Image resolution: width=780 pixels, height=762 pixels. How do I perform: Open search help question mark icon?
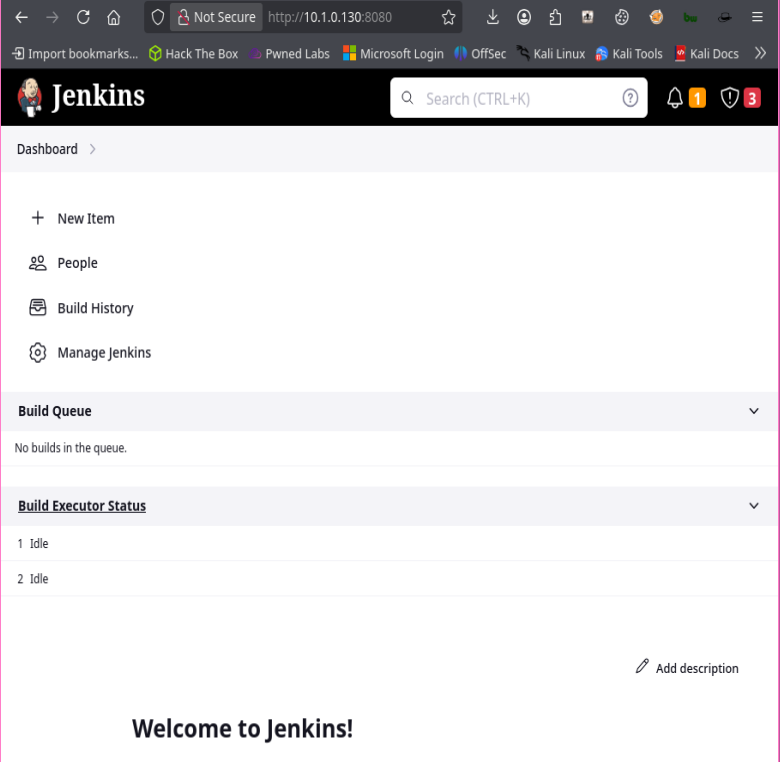[x=630, y=98]
